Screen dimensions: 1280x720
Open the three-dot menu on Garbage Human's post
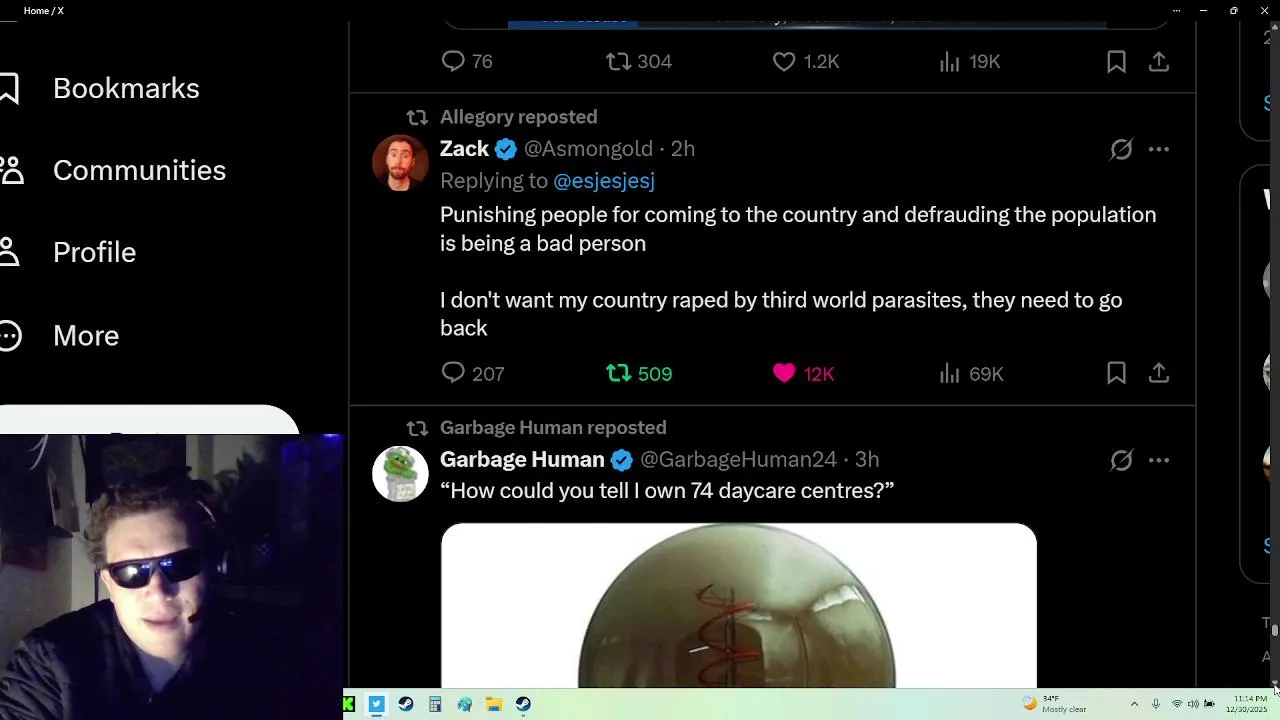click(1158, 460)
